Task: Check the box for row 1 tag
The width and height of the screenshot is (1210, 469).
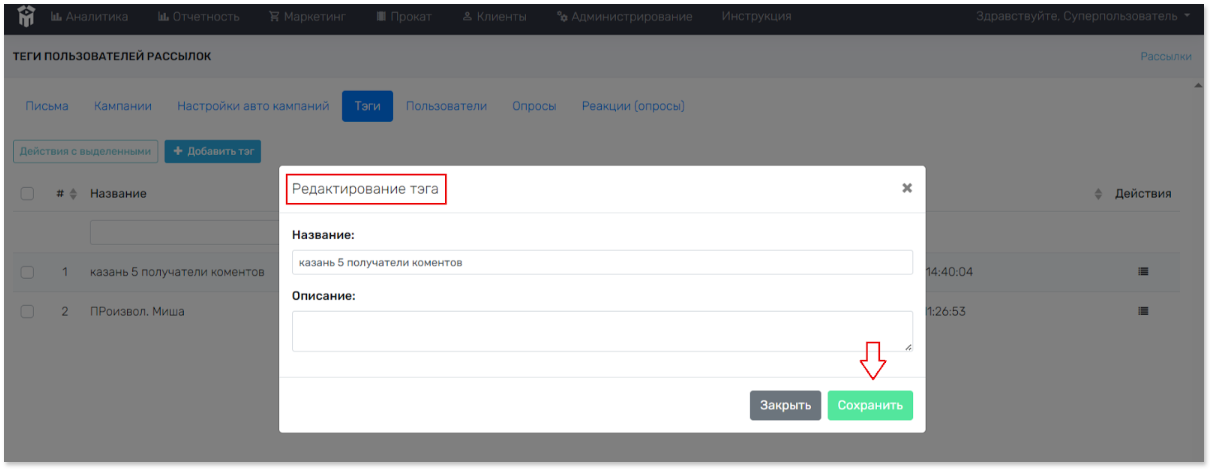Action: coord(28,272)
